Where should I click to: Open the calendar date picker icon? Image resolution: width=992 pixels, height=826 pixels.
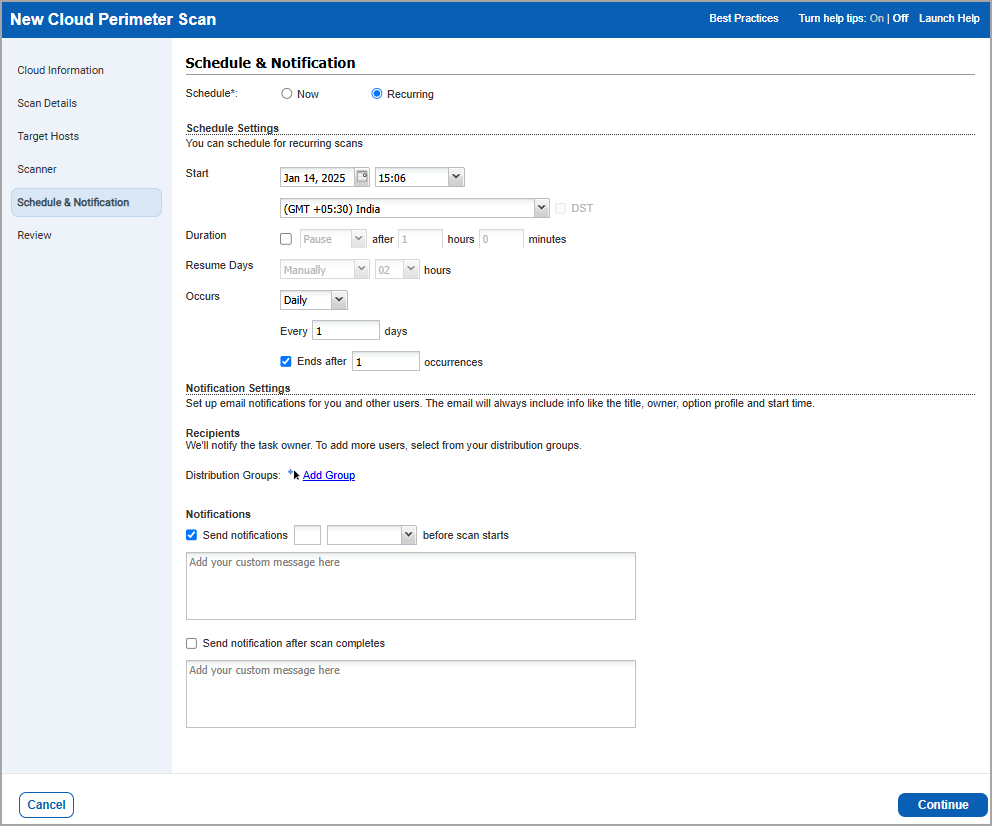(x=363, y=176)
